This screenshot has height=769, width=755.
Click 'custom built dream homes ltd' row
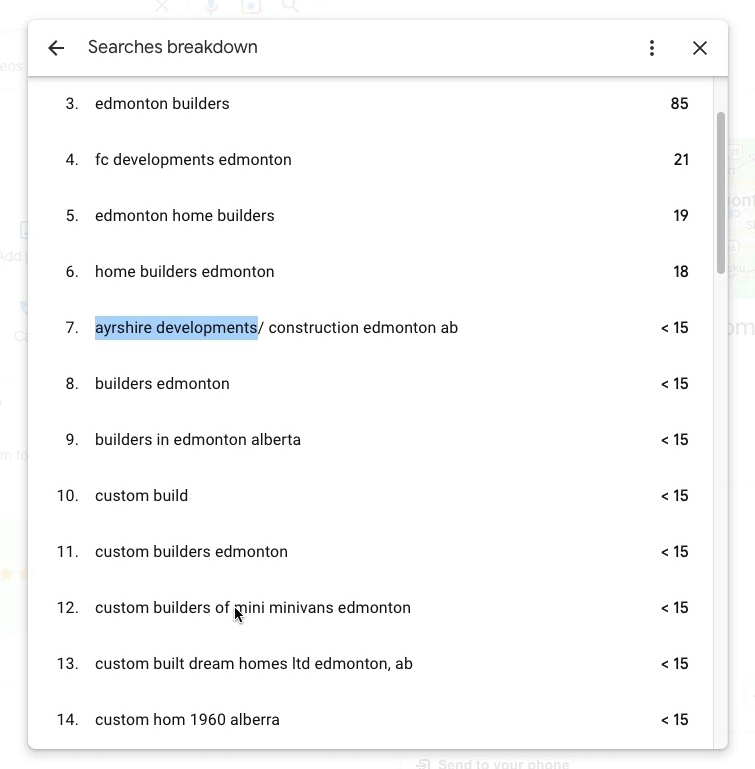(x=253, y=664)
